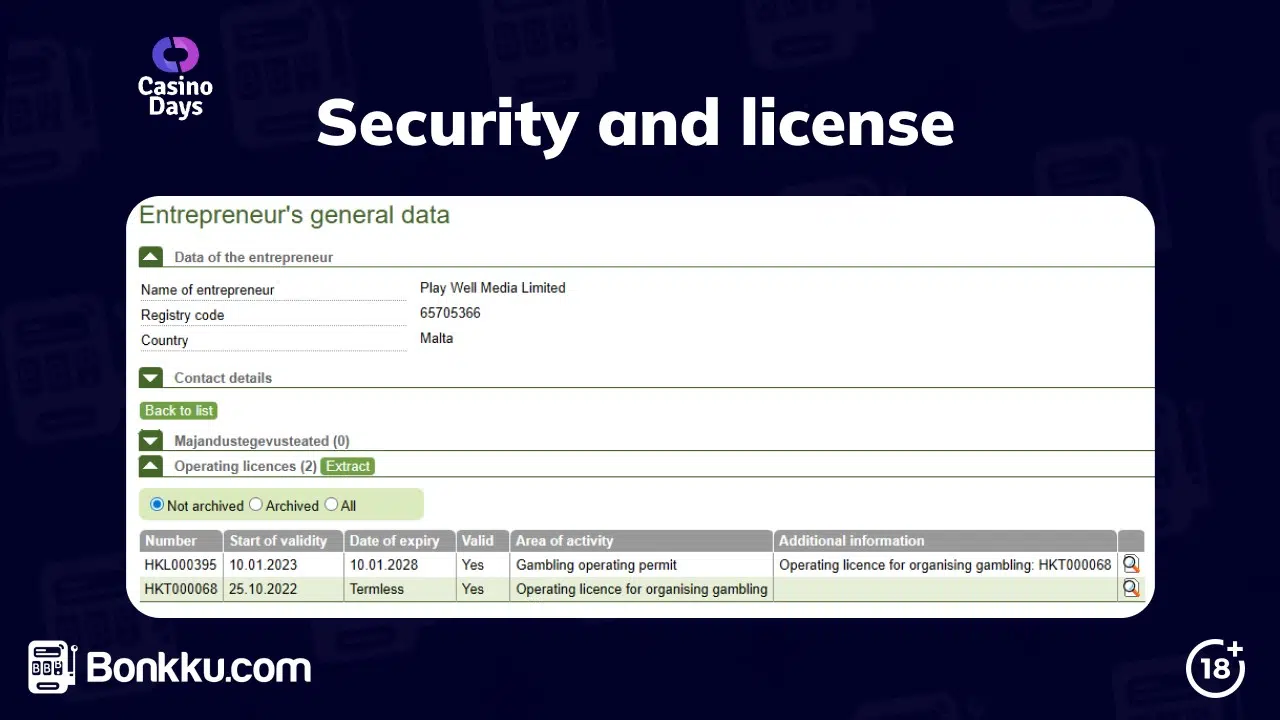Collapse the Data of the entrepreneur section
Screen dimensions: 1280x720
click(x=151, y=256)
